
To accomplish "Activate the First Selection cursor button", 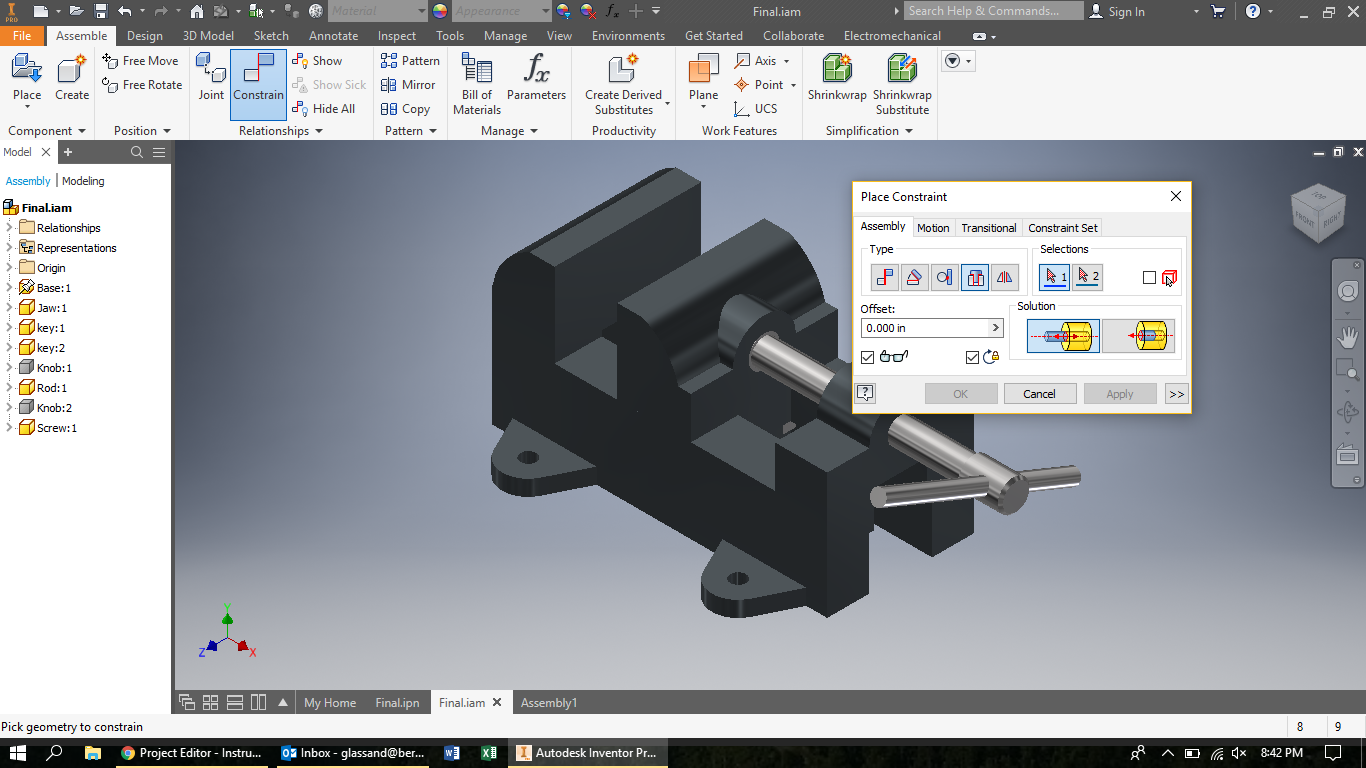I will 1054,277.
